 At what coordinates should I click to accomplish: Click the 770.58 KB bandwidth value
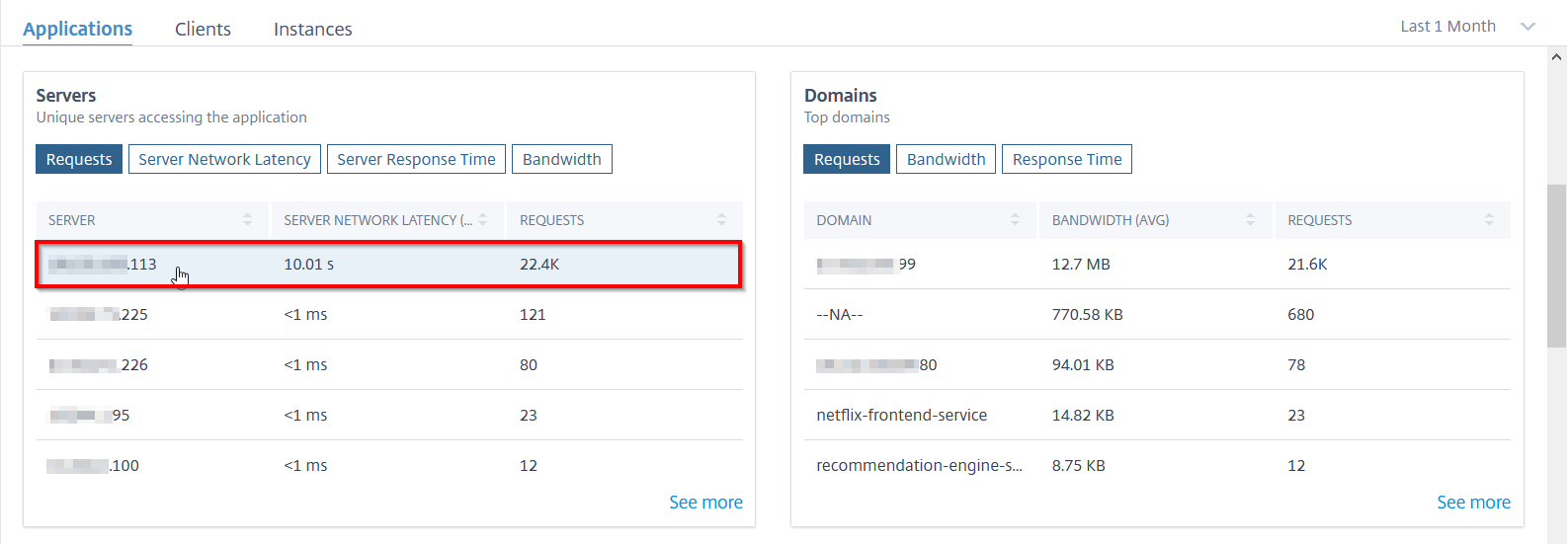pos(1087,315)
